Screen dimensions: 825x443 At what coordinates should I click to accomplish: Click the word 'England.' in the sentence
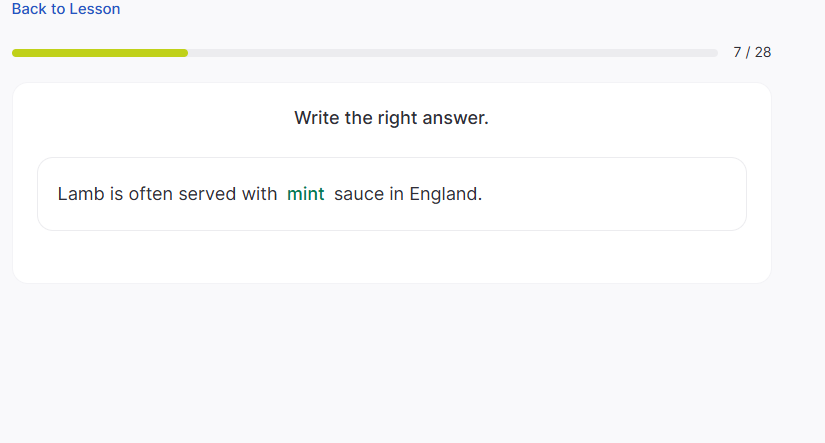coord(446,194)
